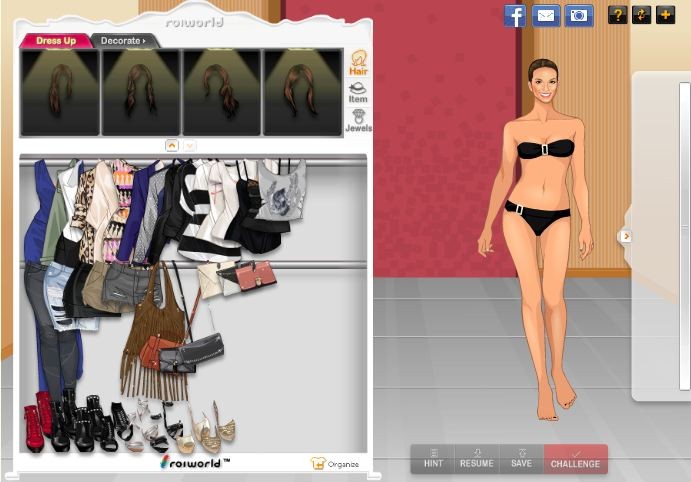The image size is (691, 482).
Task: Select the Hair category icon
Action: point(358,63)
